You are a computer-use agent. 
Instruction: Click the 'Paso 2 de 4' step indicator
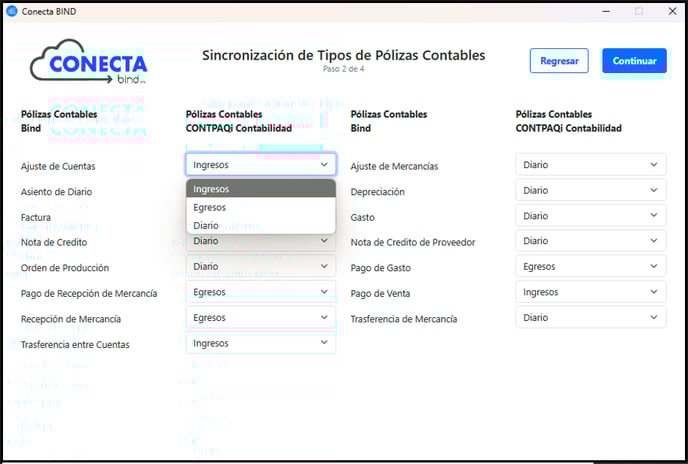pos(344,69)
